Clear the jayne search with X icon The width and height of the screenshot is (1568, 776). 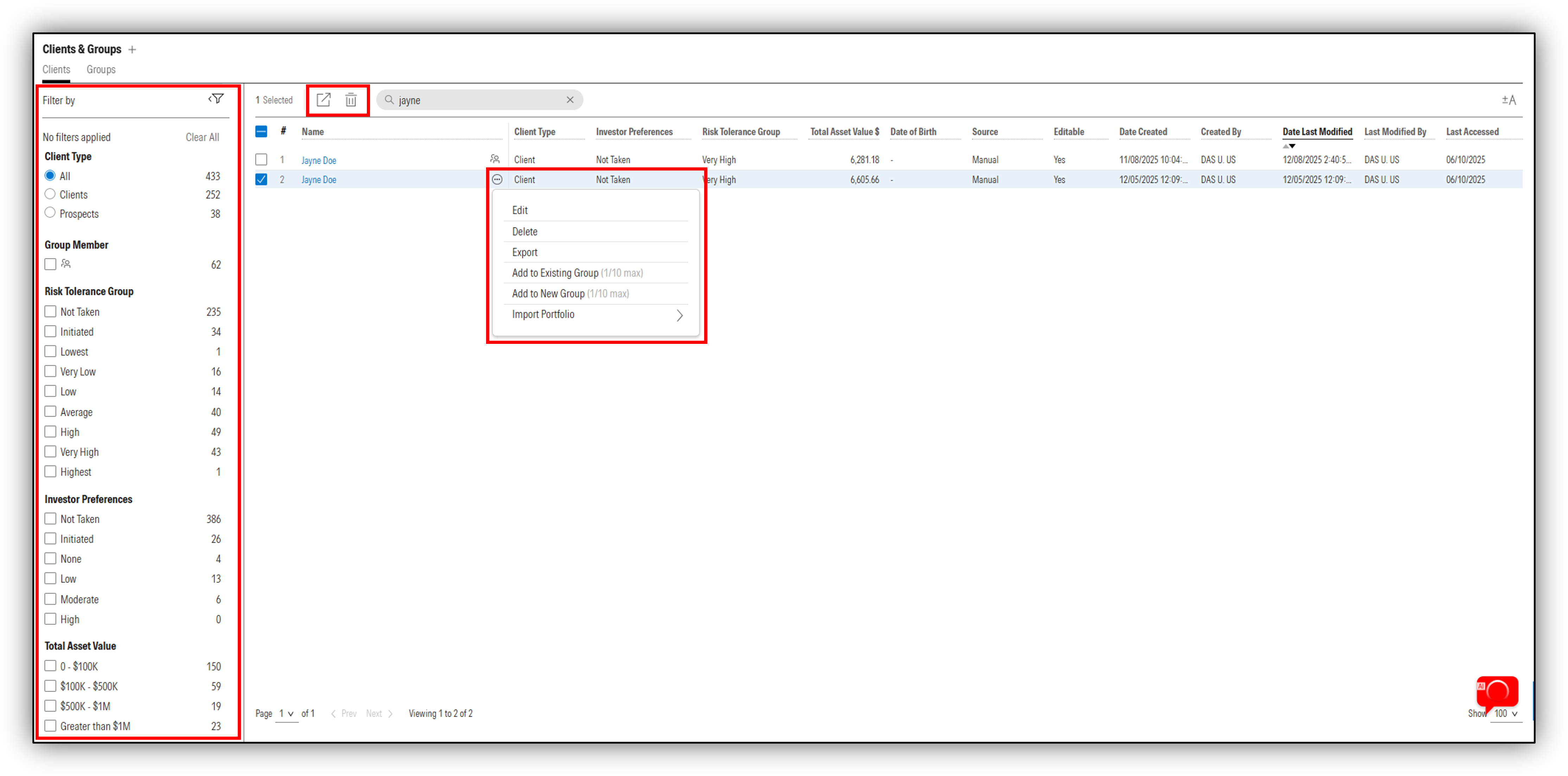pyautogui.click(x=570, y=100)
